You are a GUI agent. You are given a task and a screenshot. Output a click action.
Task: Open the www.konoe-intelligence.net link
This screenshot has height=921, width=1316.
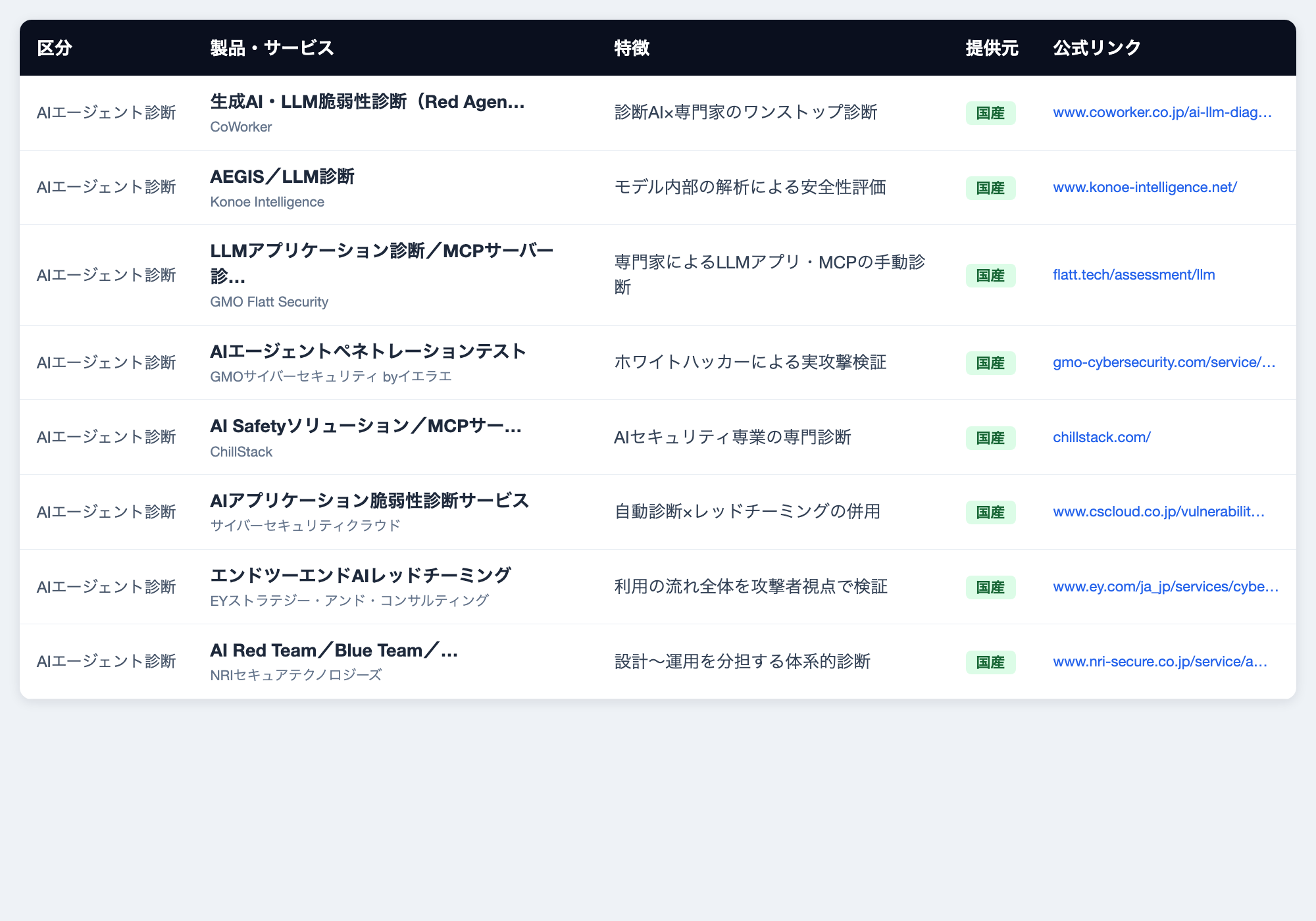click(x=1145, y=187)
